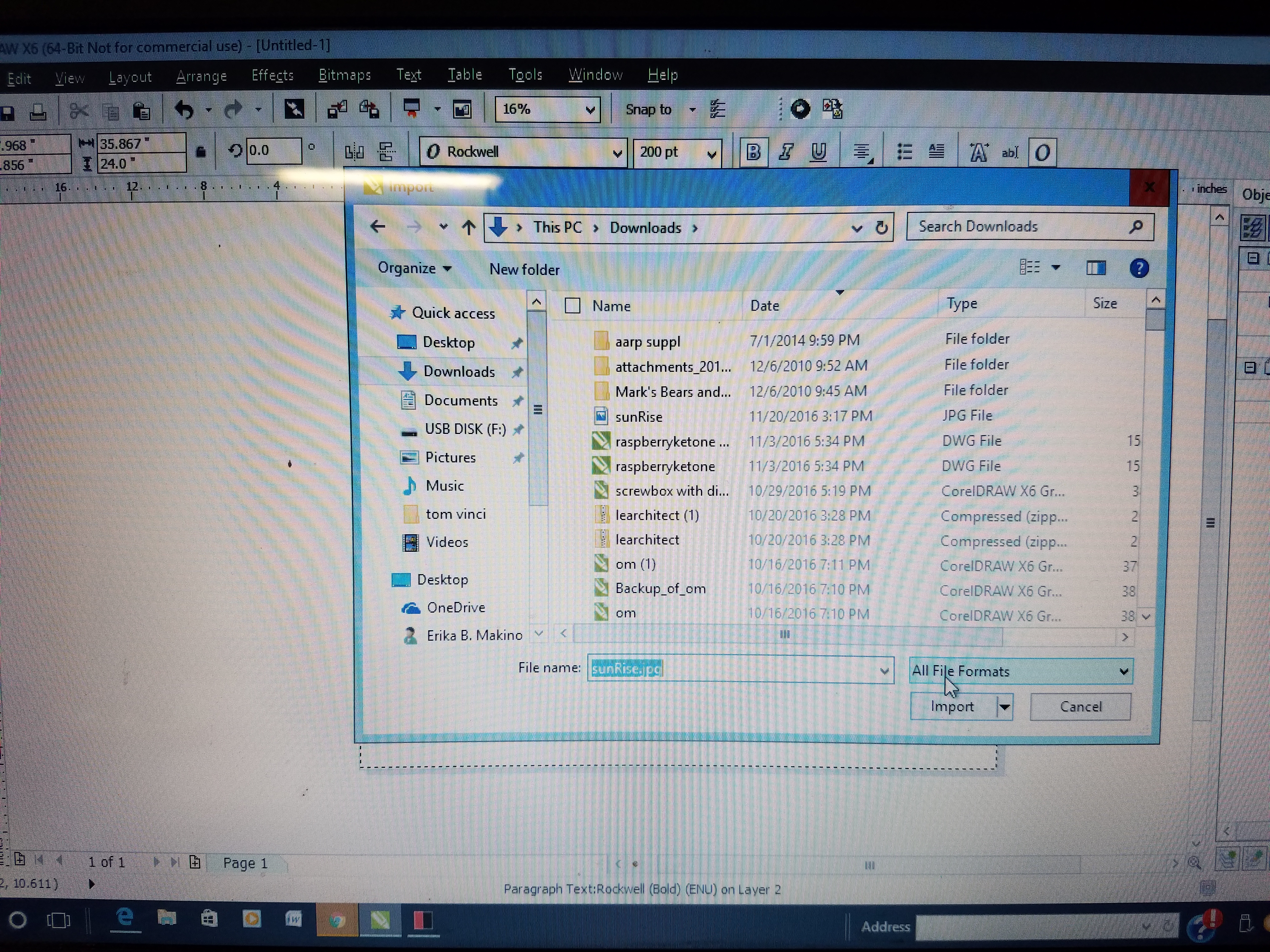The width and height of the screenshot is (1270, 952).
Task: Click the Print icon in toolbar
Action: click(38, 112)
